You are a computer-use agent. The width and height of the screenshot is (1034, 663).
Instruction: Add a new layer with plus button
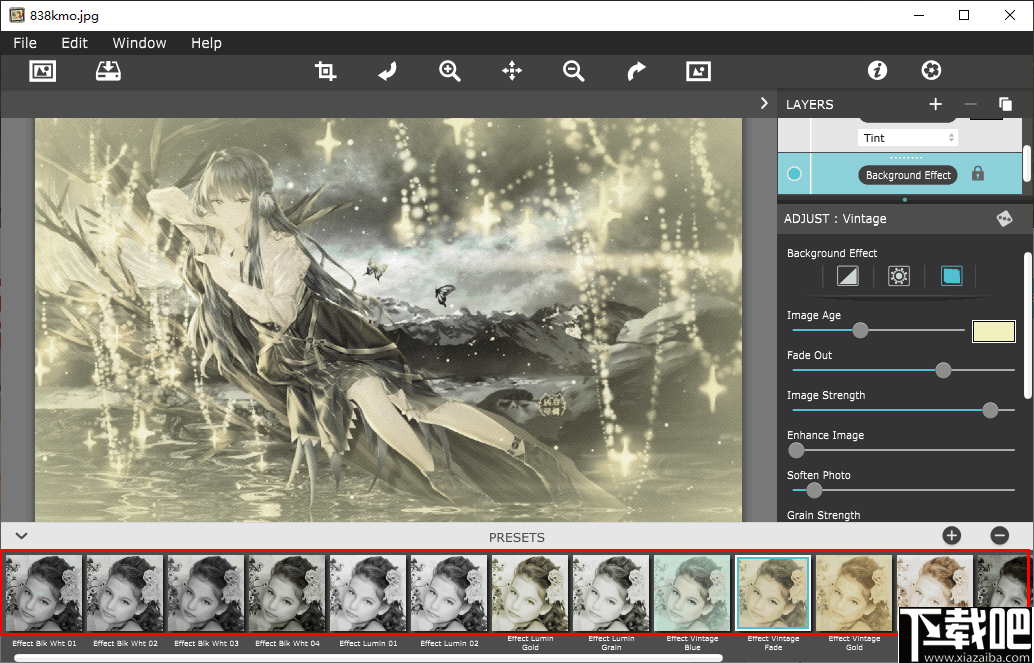point(935,104)
